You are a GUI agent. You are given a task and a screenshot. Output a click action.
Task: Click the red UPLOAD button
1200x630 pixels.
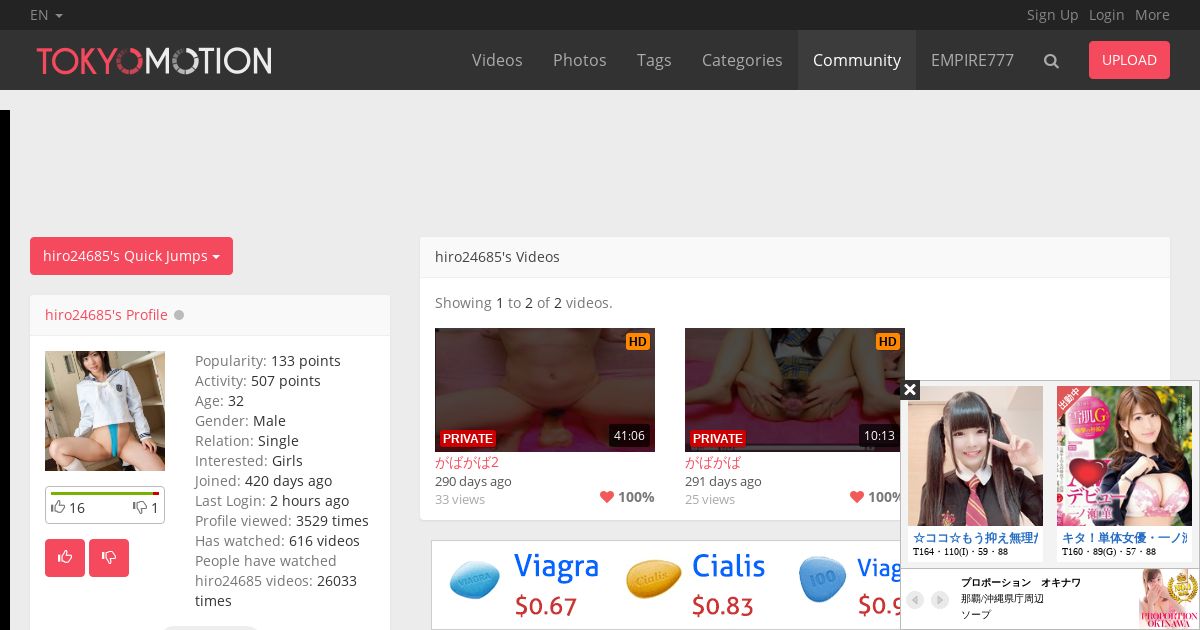tap(1129, 60)
